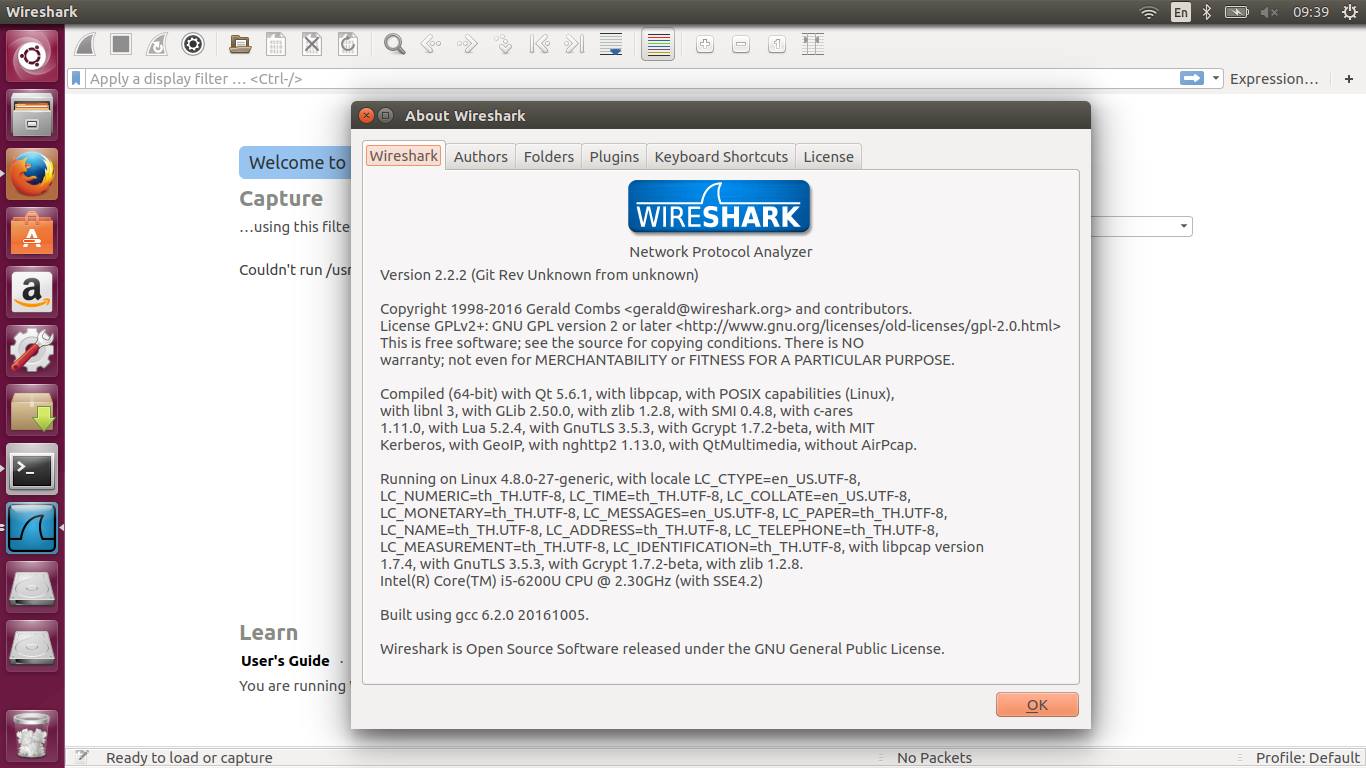Open the Keyboard Shortcuts tab
This screenshot has height=768, width=1366.
click(x=721, y=156)
